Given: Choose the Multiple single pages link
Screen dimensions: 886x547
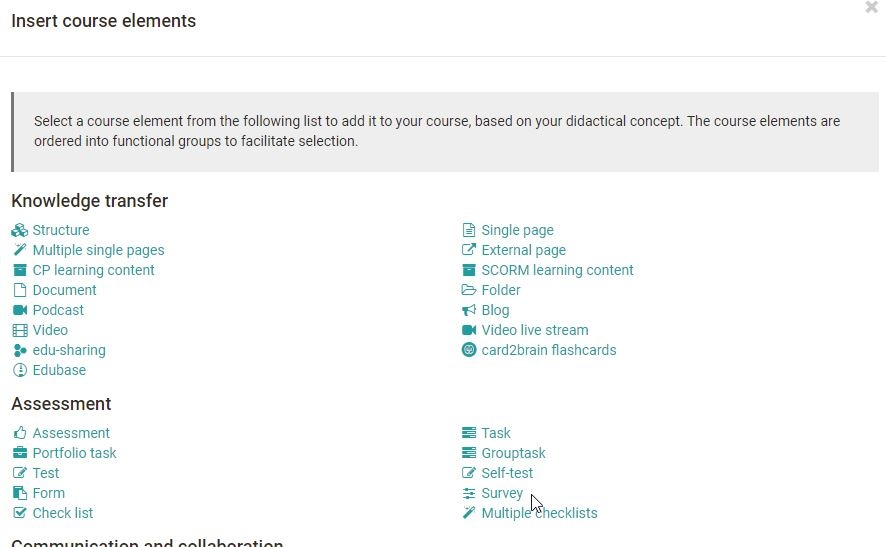Looking at the screenshot, I should tap(98, 250).
